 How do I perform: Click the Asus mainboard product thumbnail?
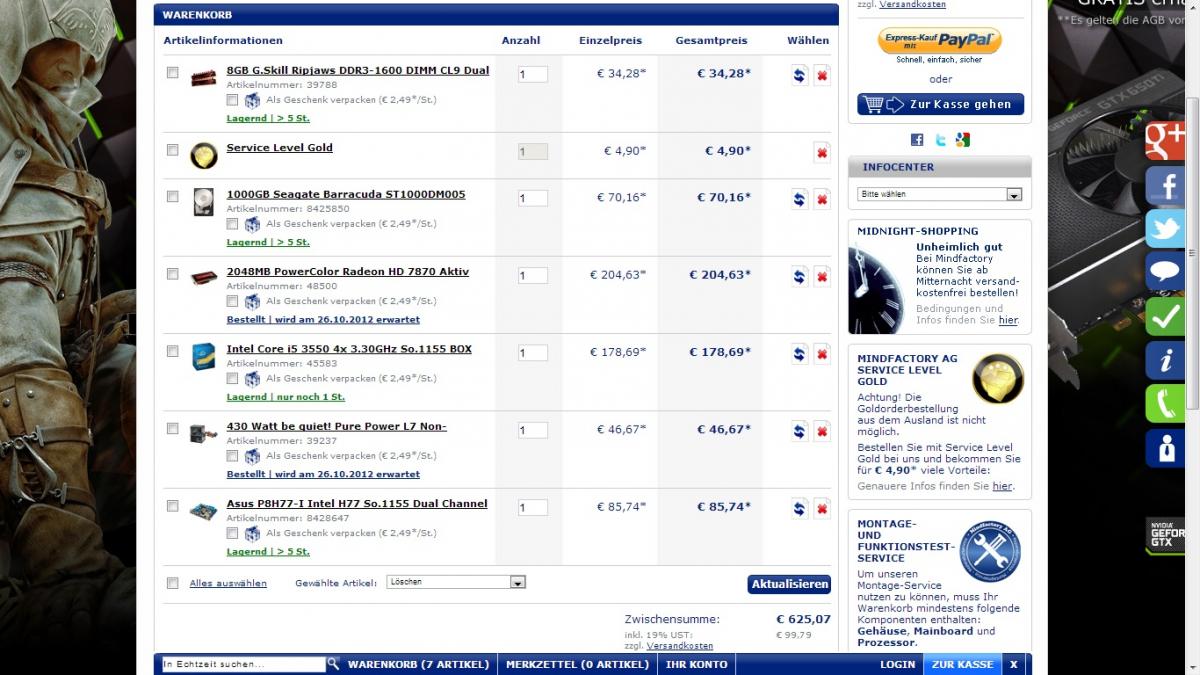203,512
